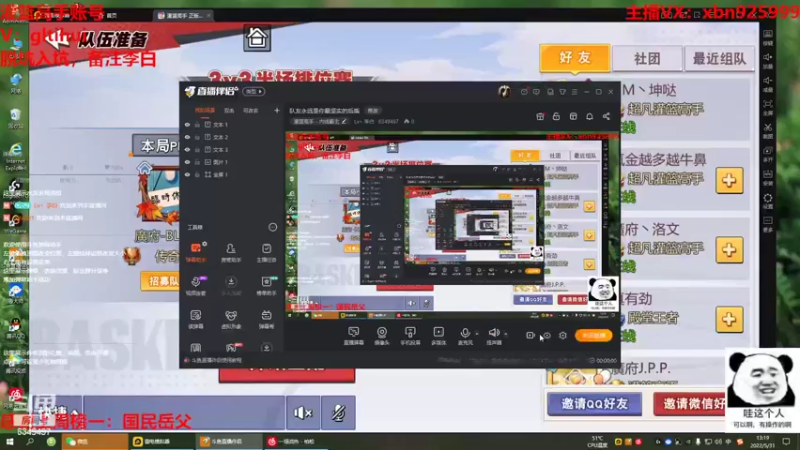Toggle the preview eye icon near start button
The height and width of the screenshot is (450, 800).
[546, 335]
